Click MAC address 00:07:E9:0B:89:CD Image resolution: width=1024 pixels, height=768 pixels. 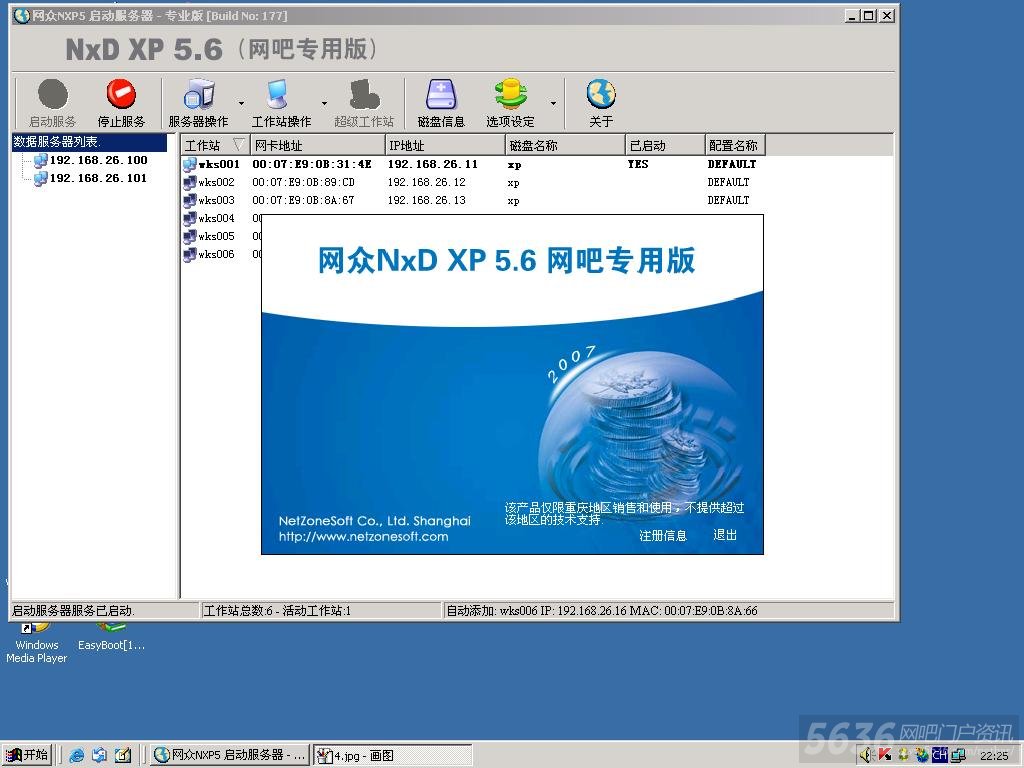304,182
